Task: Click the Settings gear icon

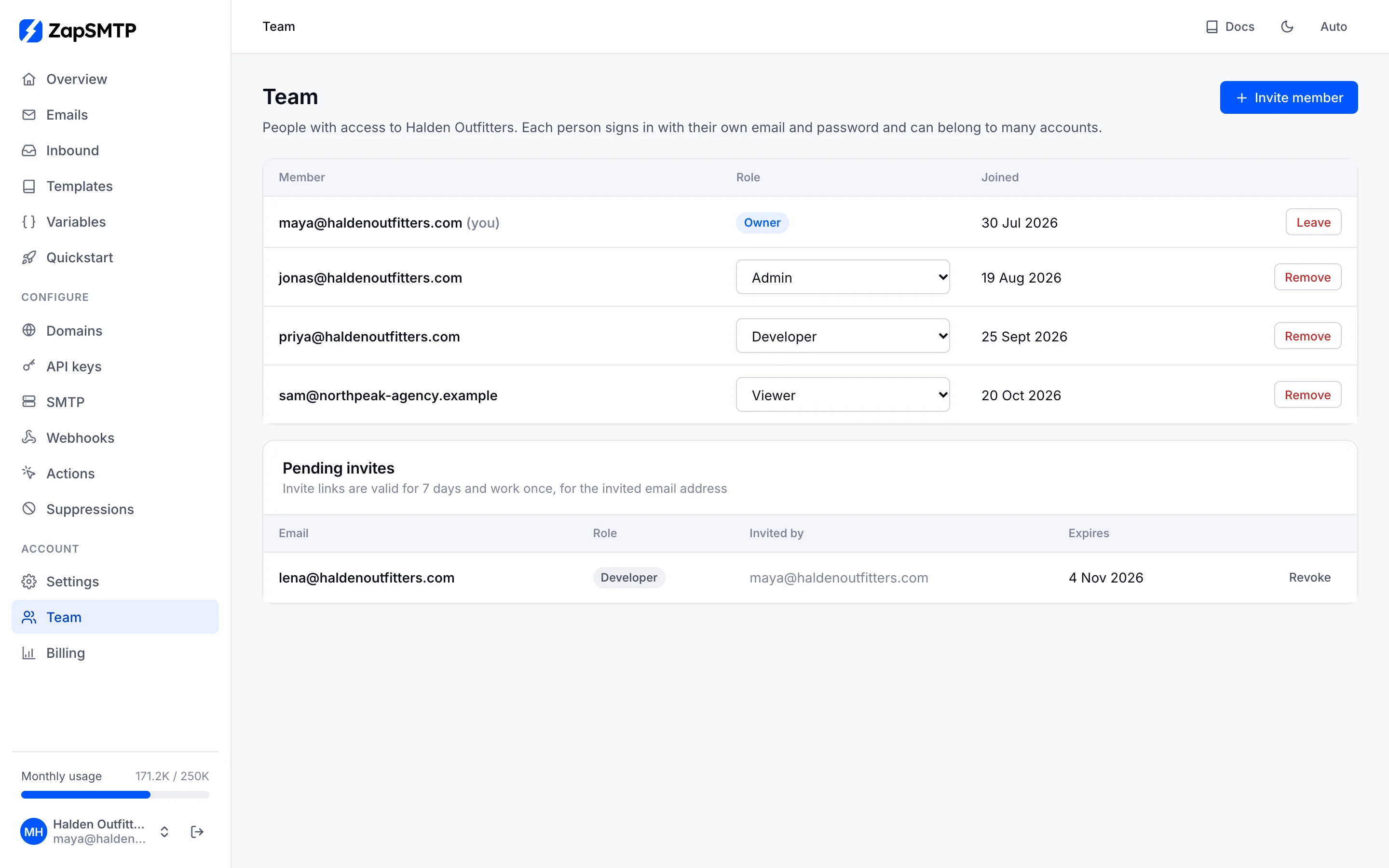Action: (x=29, y=582)
